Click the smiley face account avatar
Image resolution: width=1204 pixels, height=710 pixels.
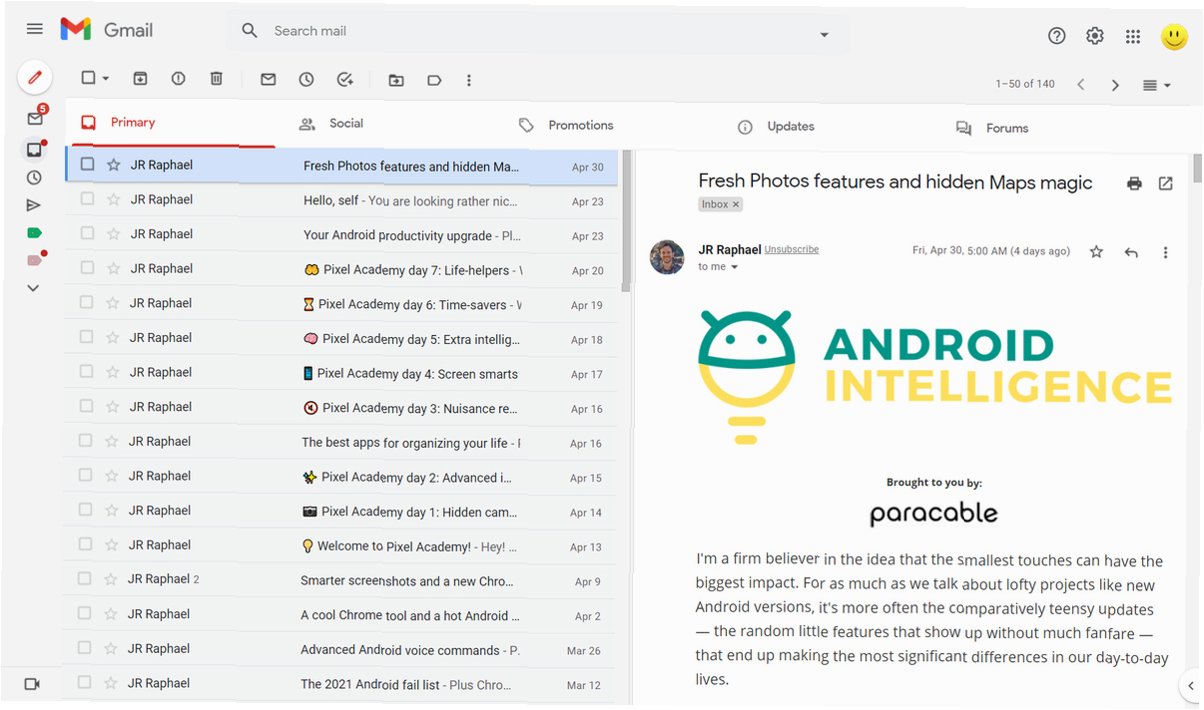[1174, 38]
